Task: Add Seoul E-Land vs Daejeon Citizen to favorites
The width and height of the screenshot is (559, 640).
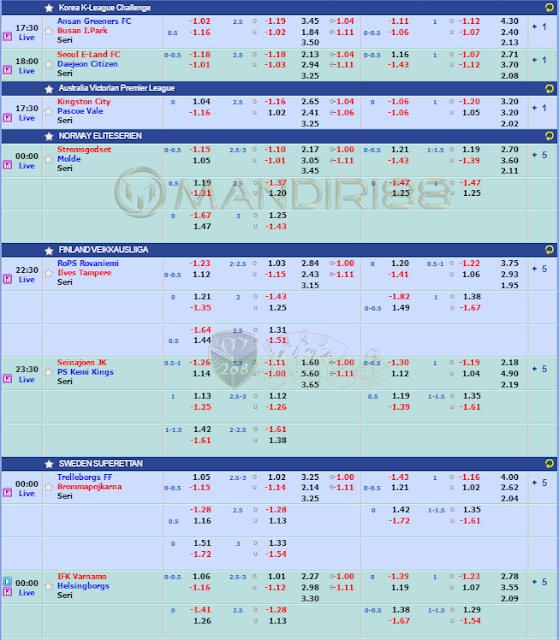Action: (x=49, y=64)
